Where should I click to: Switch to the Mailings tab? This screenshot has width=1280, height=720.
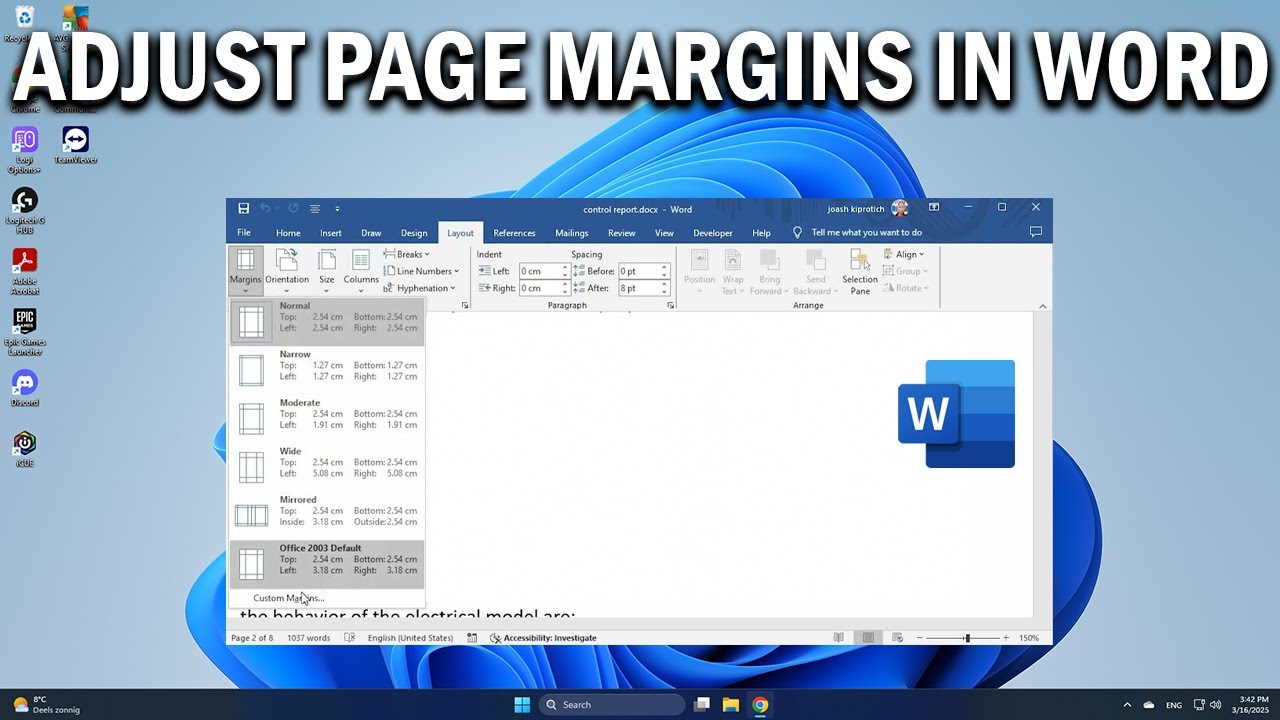point(572,233)
